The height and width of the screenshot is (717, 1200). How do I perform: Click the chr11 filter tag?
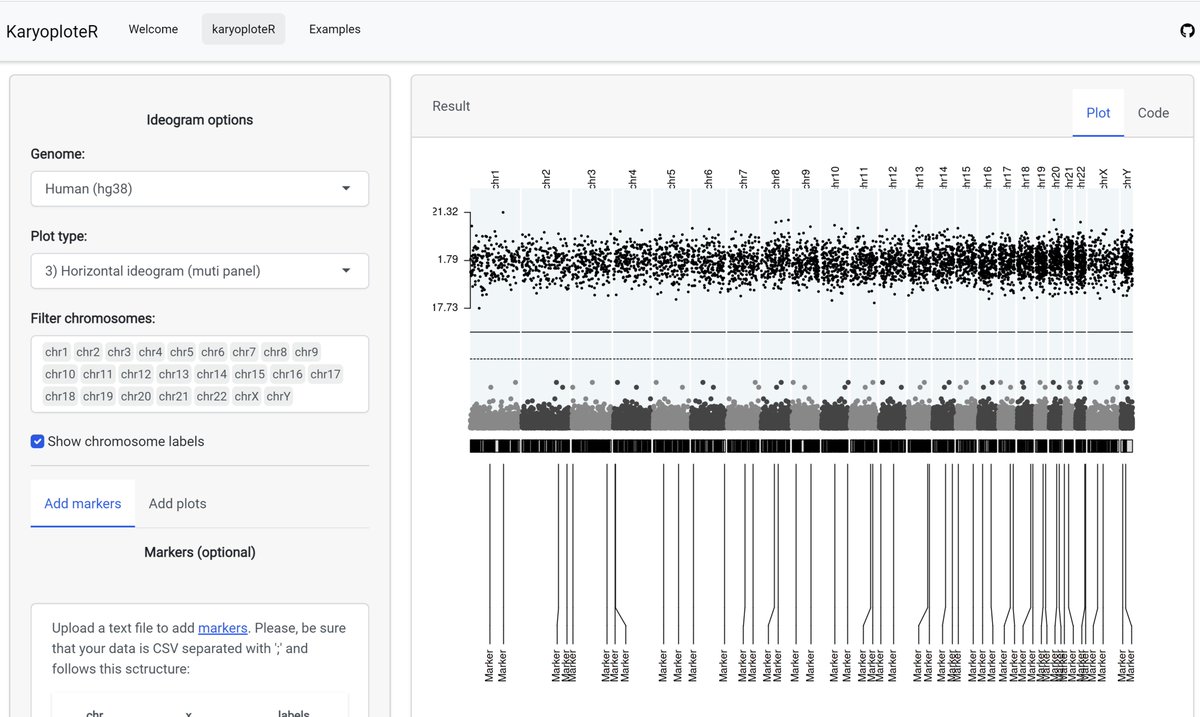coord(98,374)
